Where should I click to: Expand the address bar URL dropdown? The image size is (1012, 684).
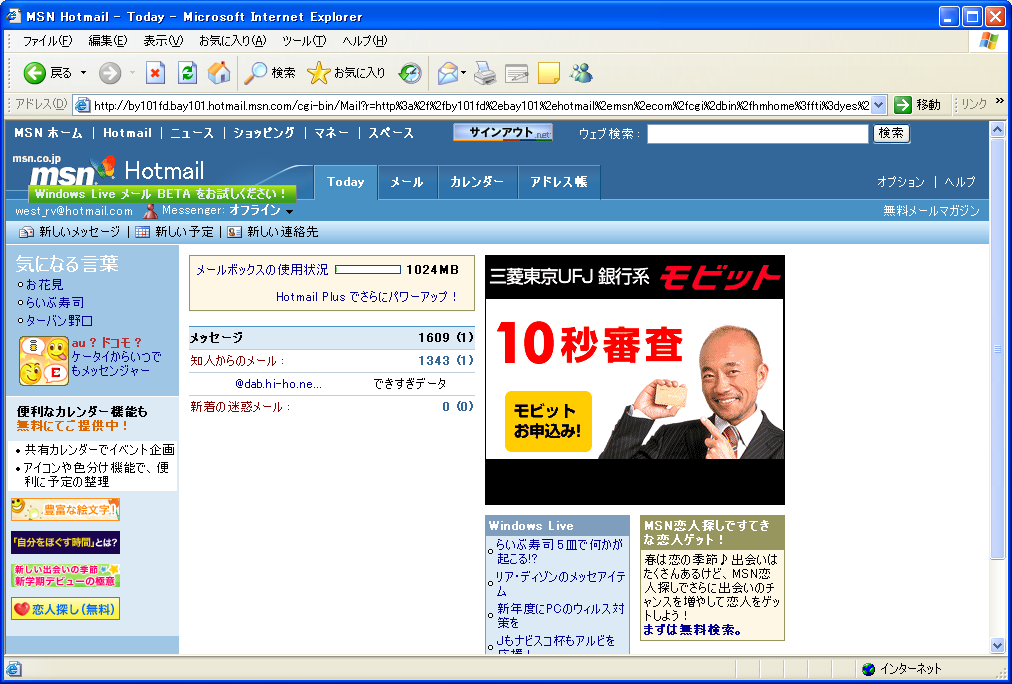879,105
